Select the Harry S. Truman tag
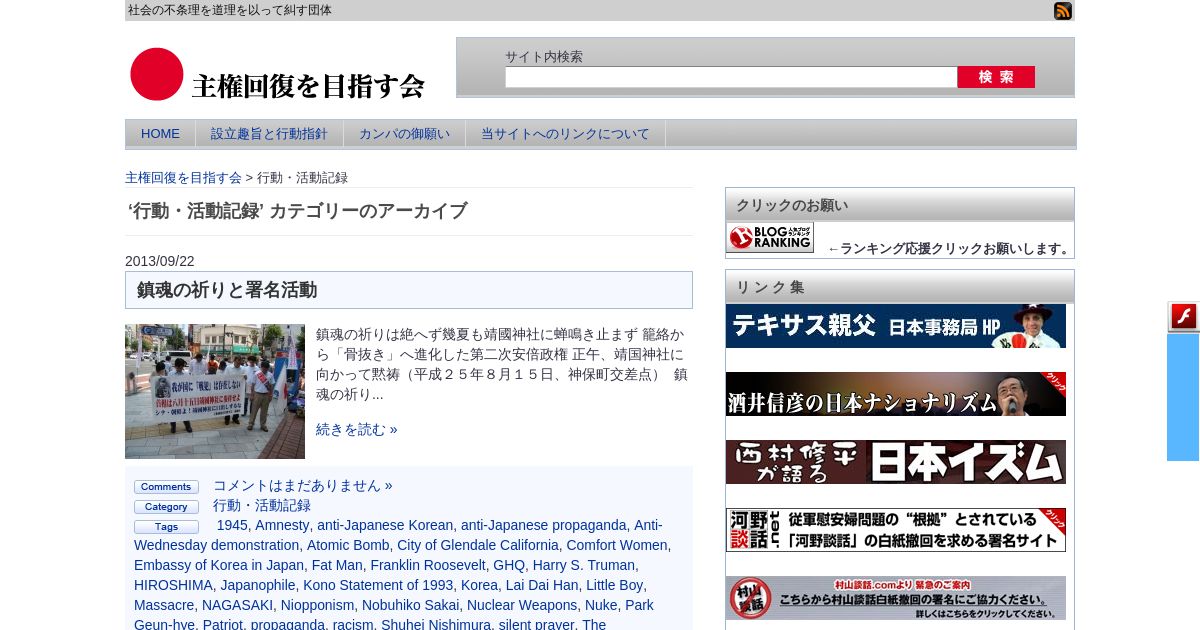The height and width of the screenshot is (630, 1200). point(584,565)
